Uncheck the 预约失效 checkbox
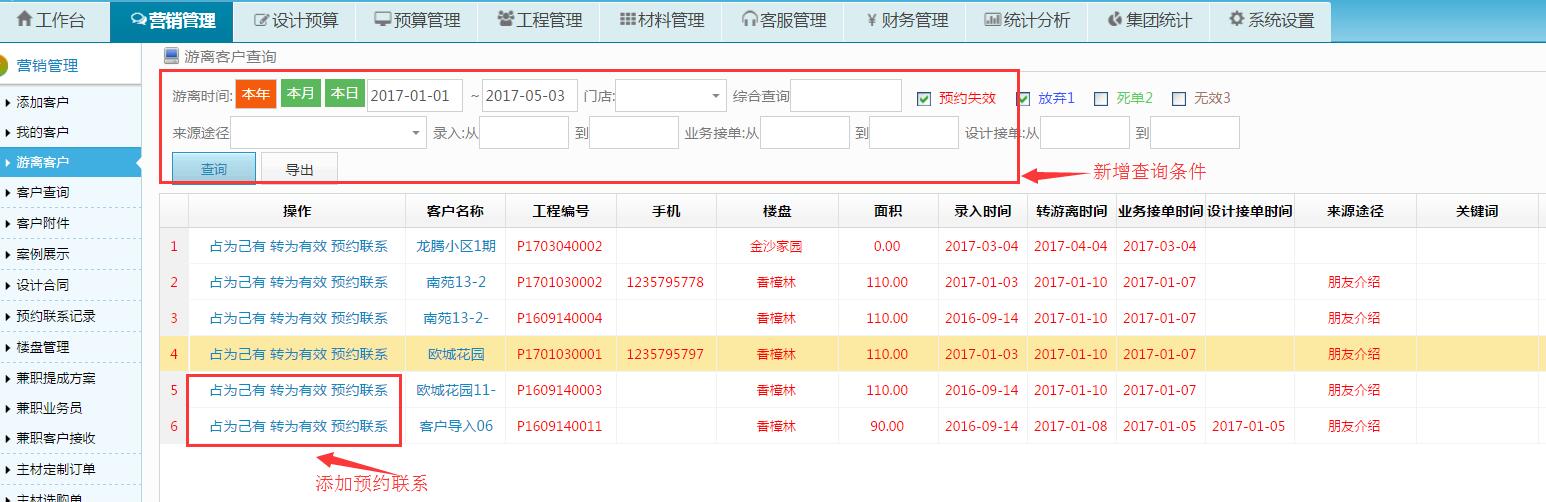 coord(924,98)
